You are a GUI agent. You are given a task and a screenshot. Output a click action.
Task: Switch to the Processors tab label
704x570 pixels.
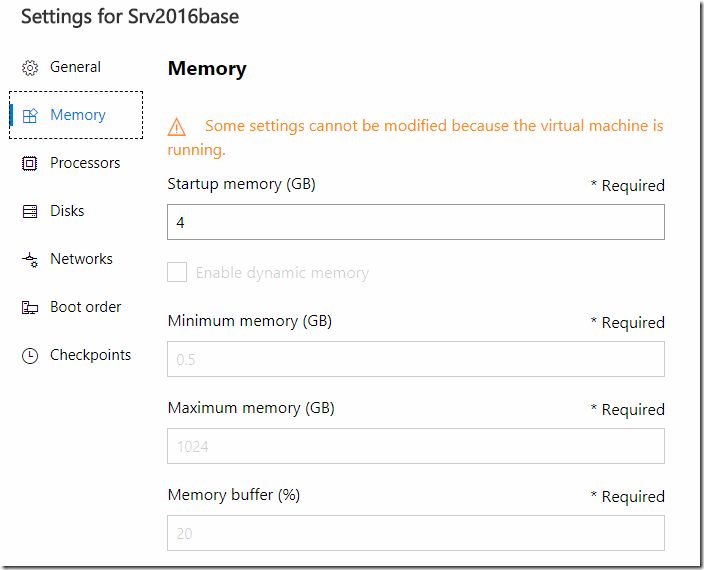pos(85,163)
